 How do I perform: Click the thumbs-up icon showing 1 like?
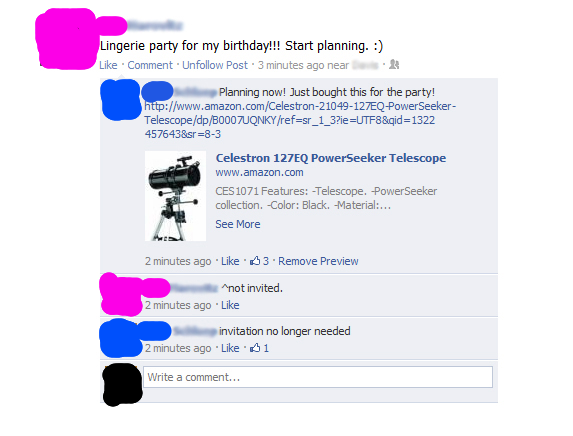255,348
